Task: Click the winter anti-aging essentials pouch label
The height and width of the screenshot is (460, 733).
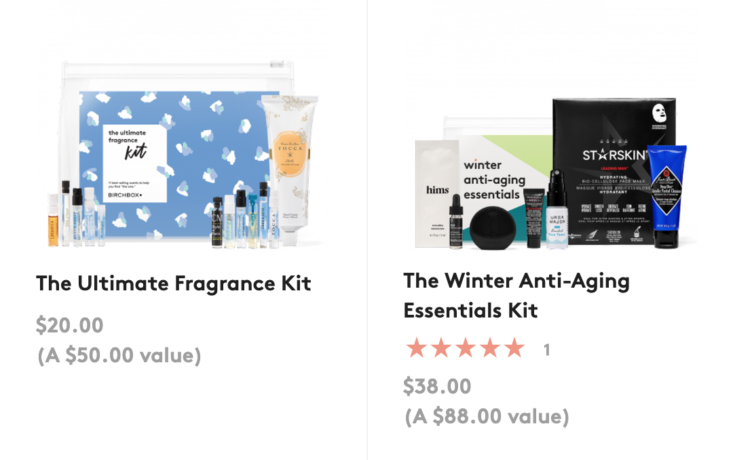Action: (494, 180)
